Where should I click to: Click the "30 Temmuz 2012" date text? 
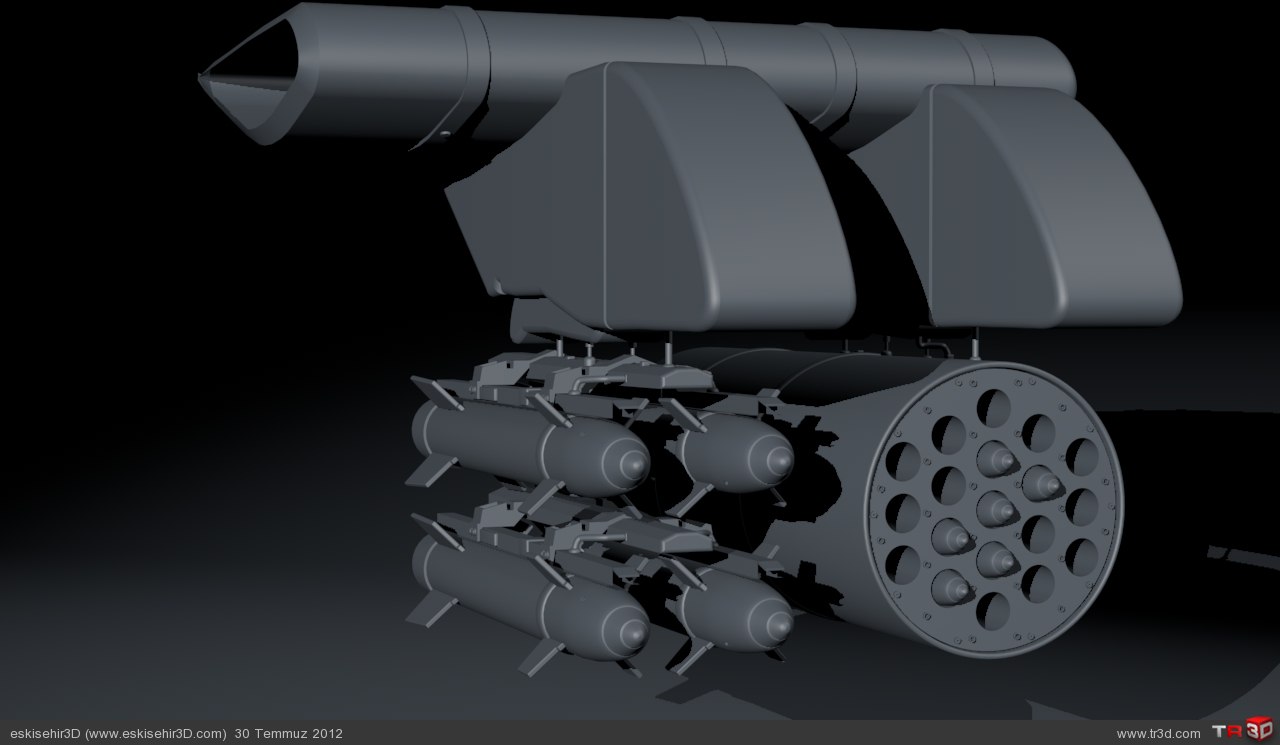289,734
